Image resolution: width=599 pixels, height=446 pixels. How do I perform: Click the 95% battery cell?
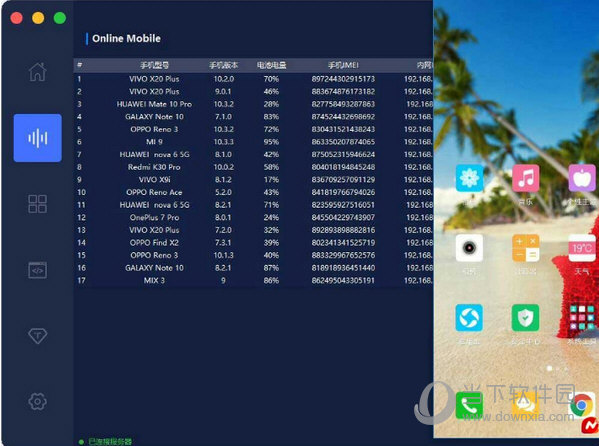[271, 142]
